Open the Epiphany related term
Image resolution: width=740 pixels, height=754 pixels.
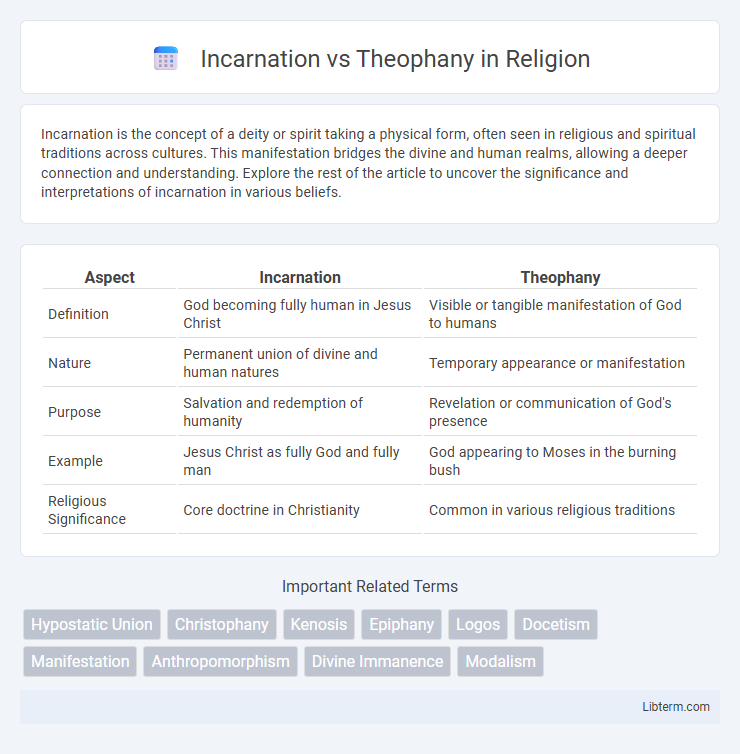coord(401,624)
